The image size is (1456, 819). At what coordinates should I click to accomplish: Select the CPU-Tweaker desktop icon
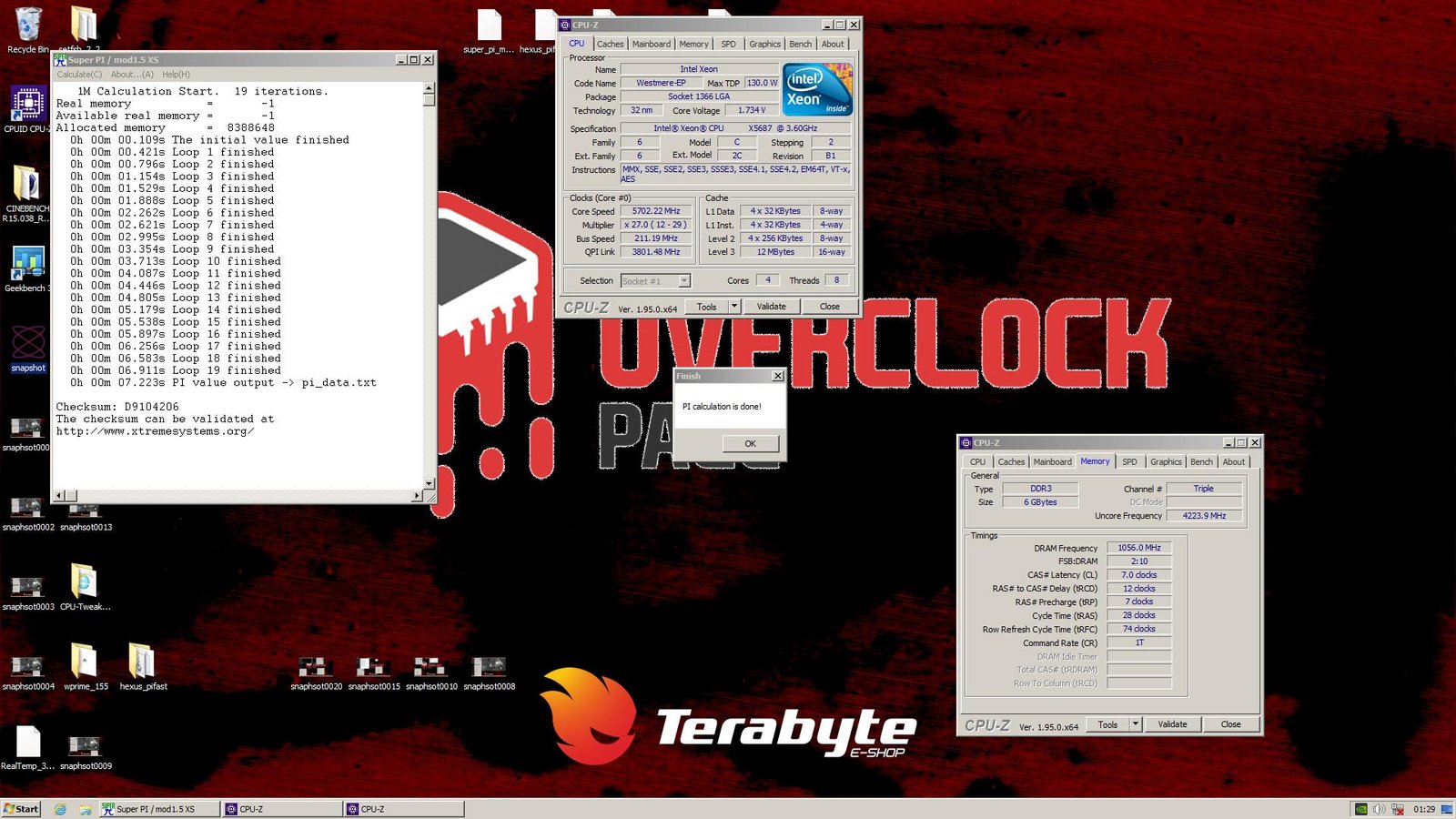tap(85, 582)
